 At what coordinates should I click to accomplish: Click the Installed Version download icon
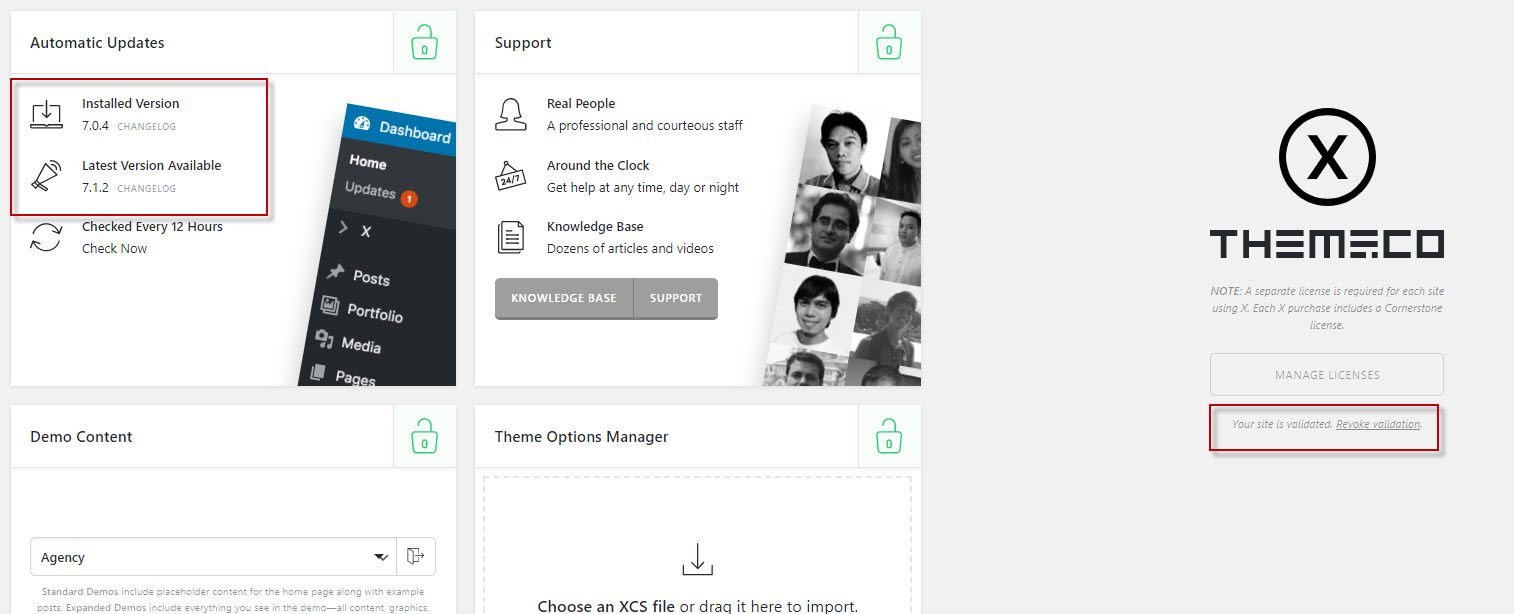[x=46, y=114]
